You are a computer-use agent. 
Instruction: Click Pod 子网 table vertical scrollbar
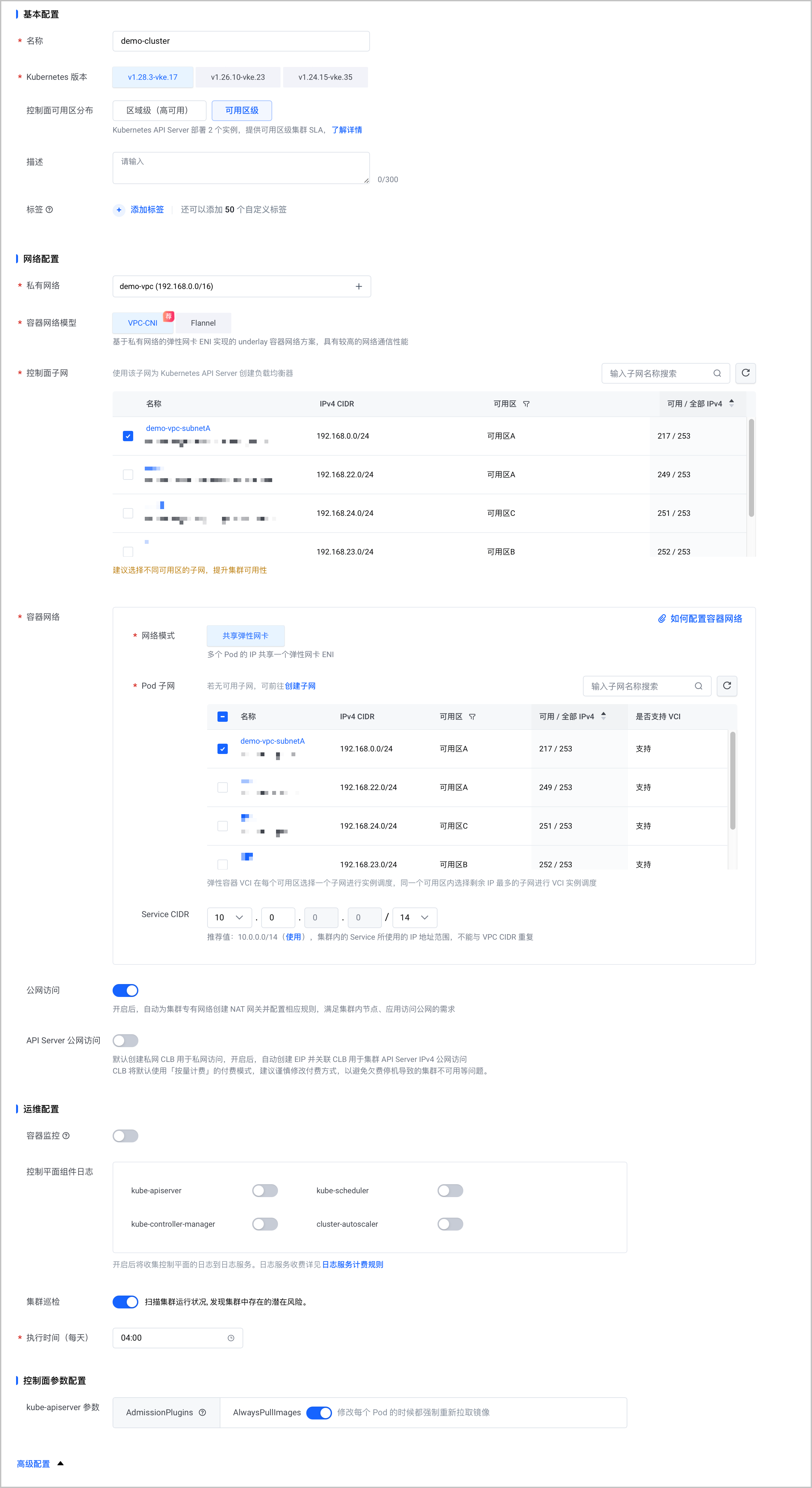click(732, 781)
